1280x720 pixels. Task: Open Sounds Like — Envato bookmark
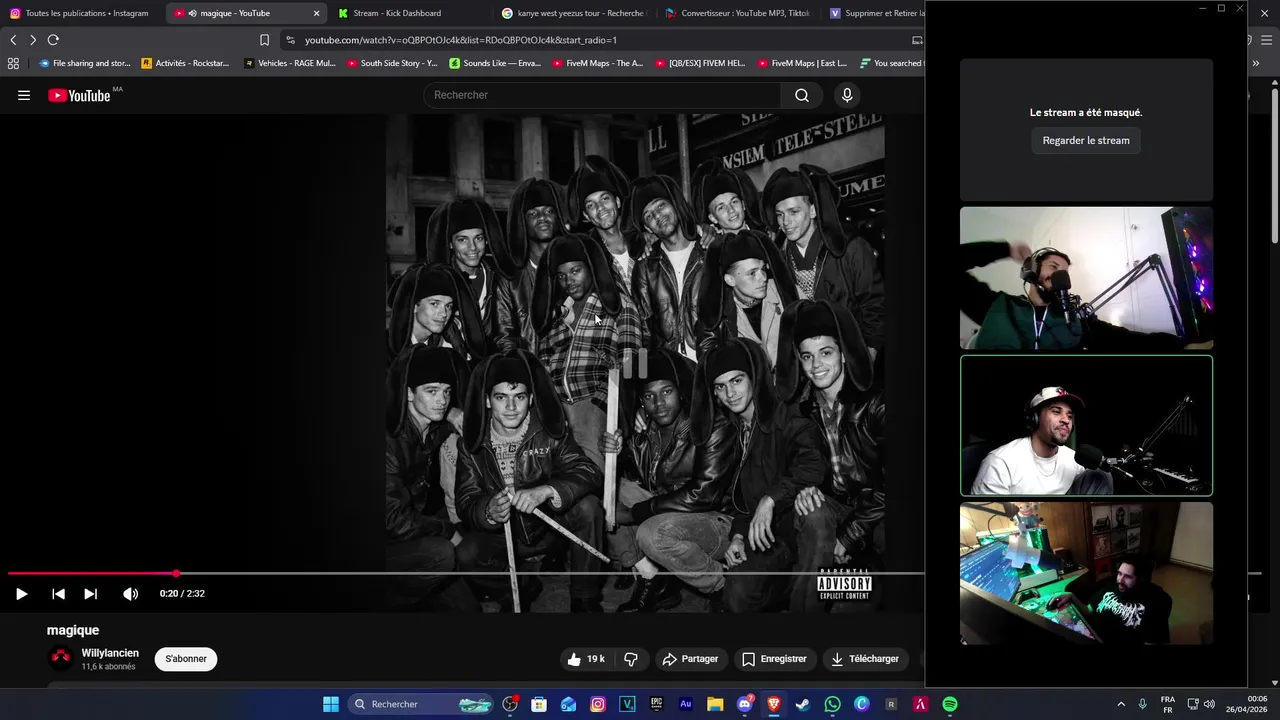pos(495,63)
